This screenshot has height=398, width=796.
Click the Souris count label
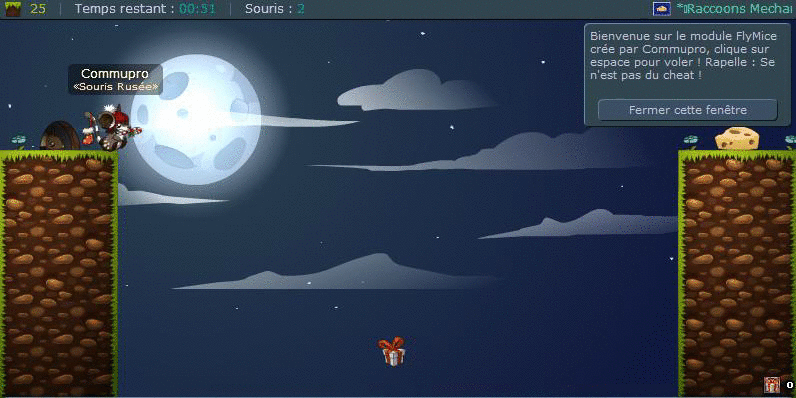point(275,9)
